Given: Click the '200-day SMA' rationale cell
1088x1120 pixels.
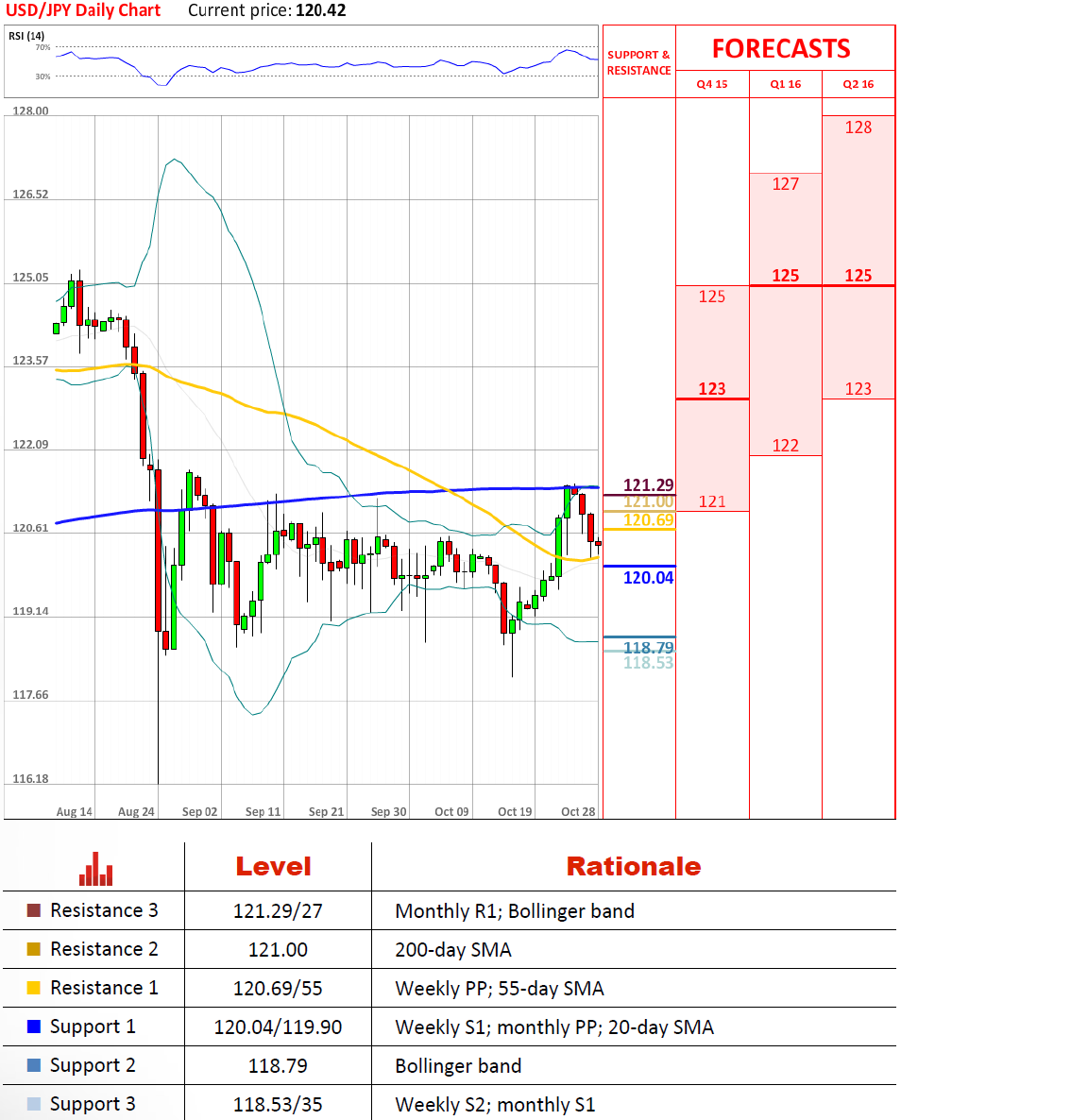Looking at the screenshot, I should pyautogui.click(x=453, y=950).
